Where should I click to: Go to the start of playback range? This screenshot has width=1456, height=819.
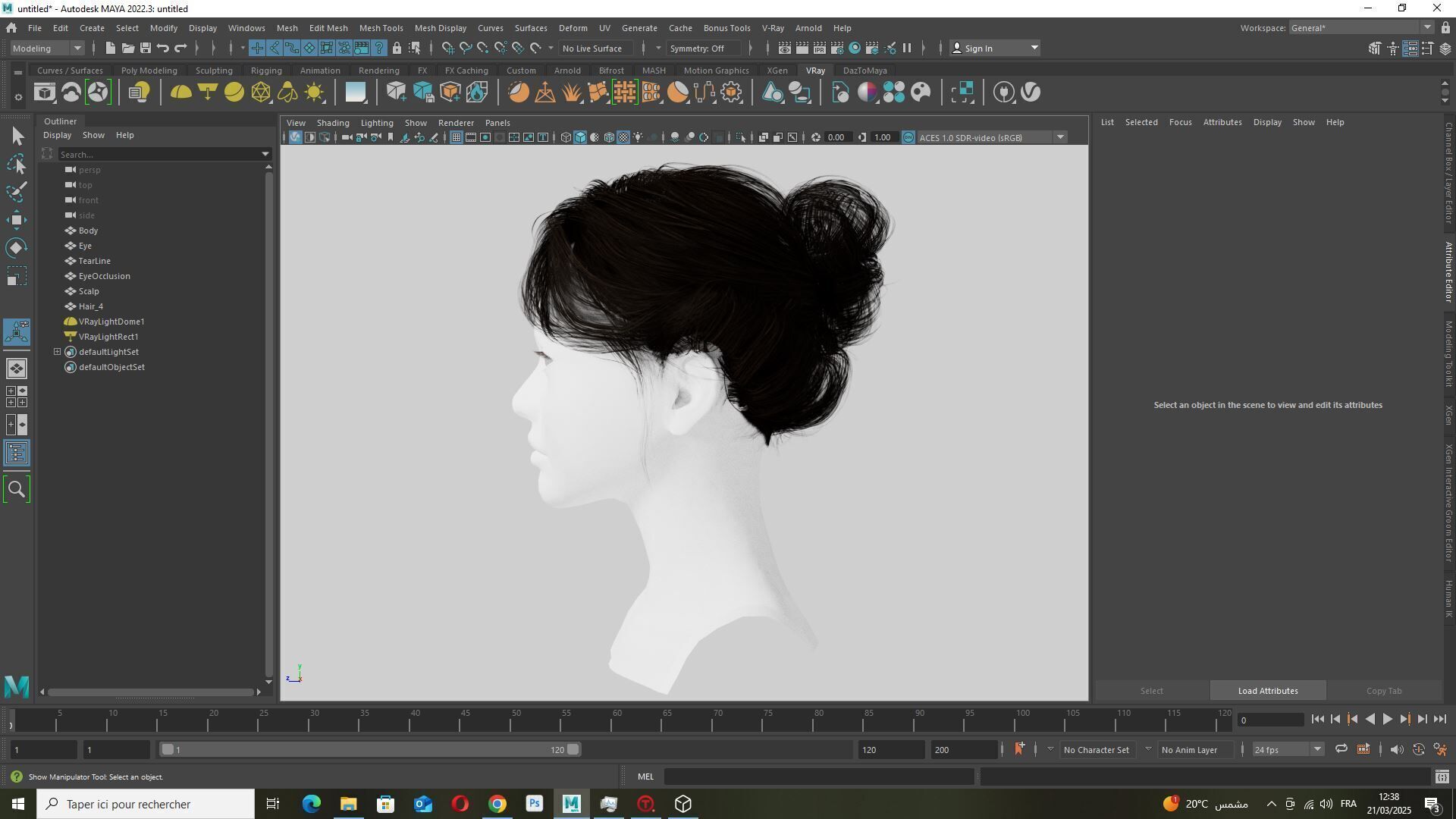click(x=1318, y=720)
